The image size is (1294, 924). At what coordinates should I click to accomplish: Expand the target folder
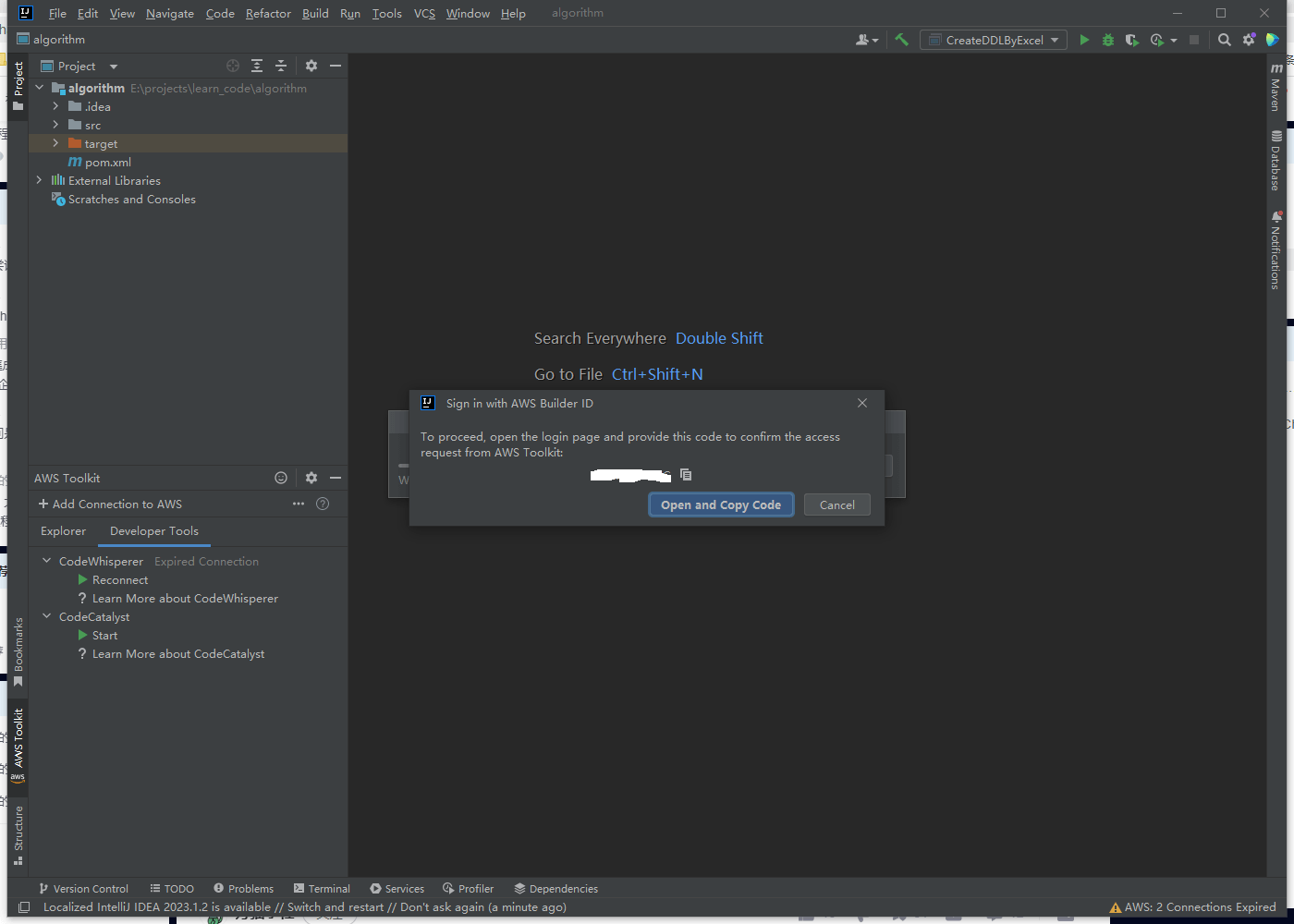pos(55,143)
